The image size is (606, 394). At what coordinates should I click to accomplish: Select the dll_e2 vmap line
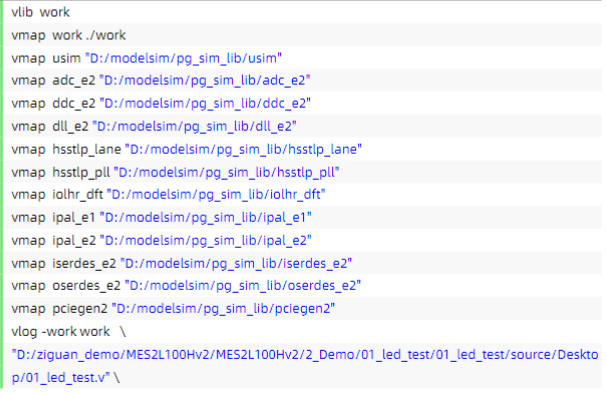point(154,126)
